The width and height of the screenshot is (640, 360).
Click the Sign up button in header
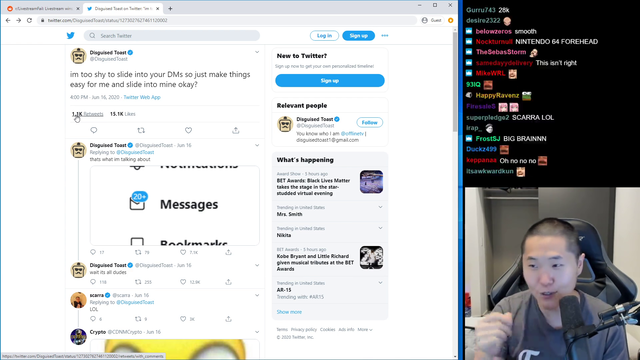358,36
